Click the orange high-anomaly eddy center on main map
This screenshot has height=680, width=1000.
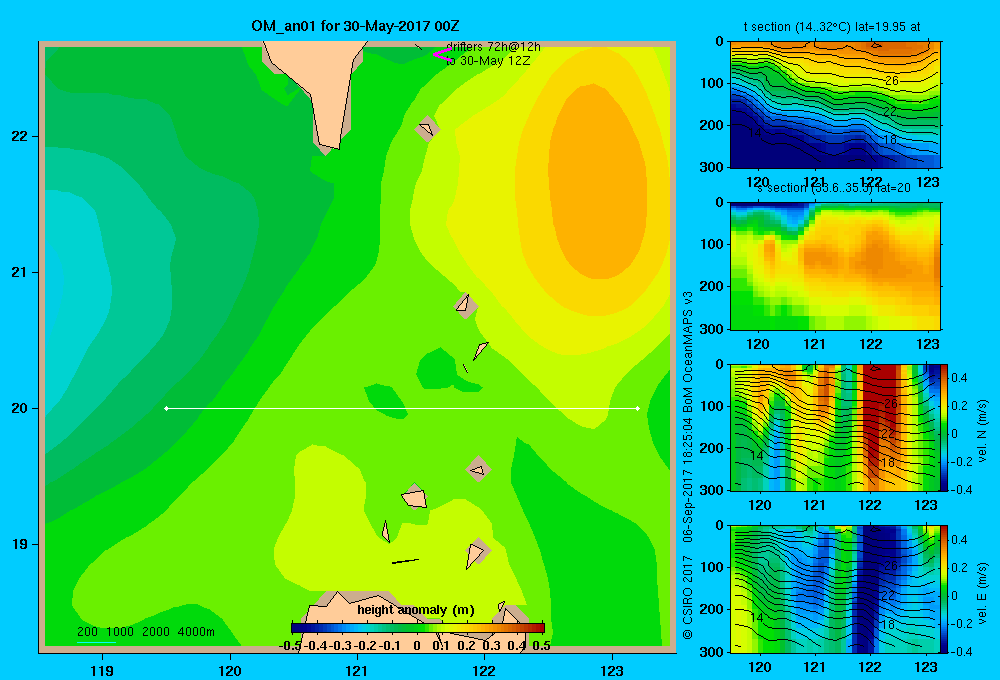598,182
